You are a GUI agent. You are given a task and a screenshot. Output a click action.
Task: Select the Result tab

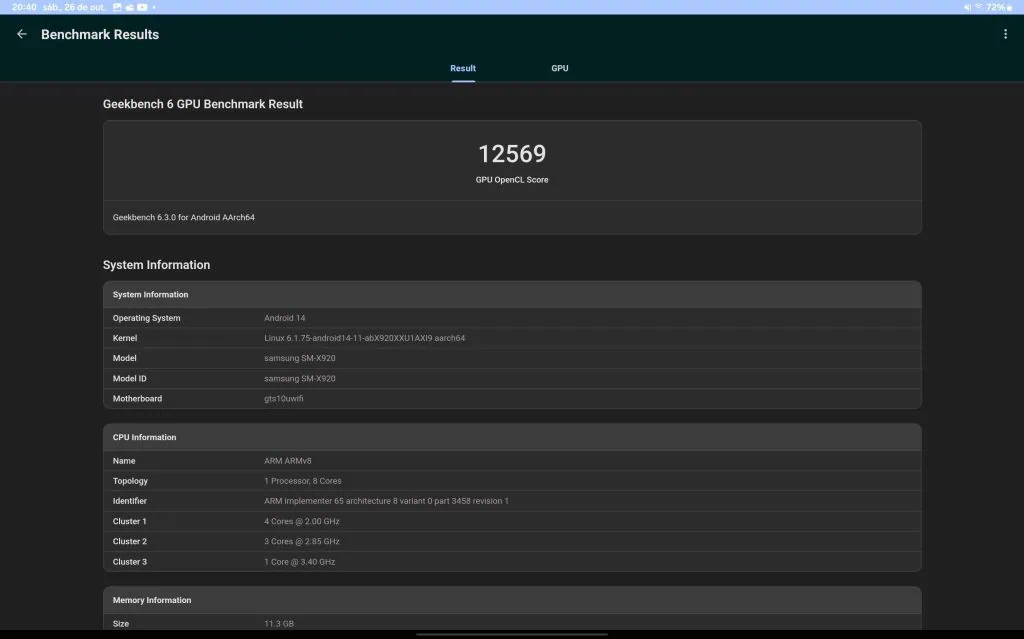tap(462, 68)
